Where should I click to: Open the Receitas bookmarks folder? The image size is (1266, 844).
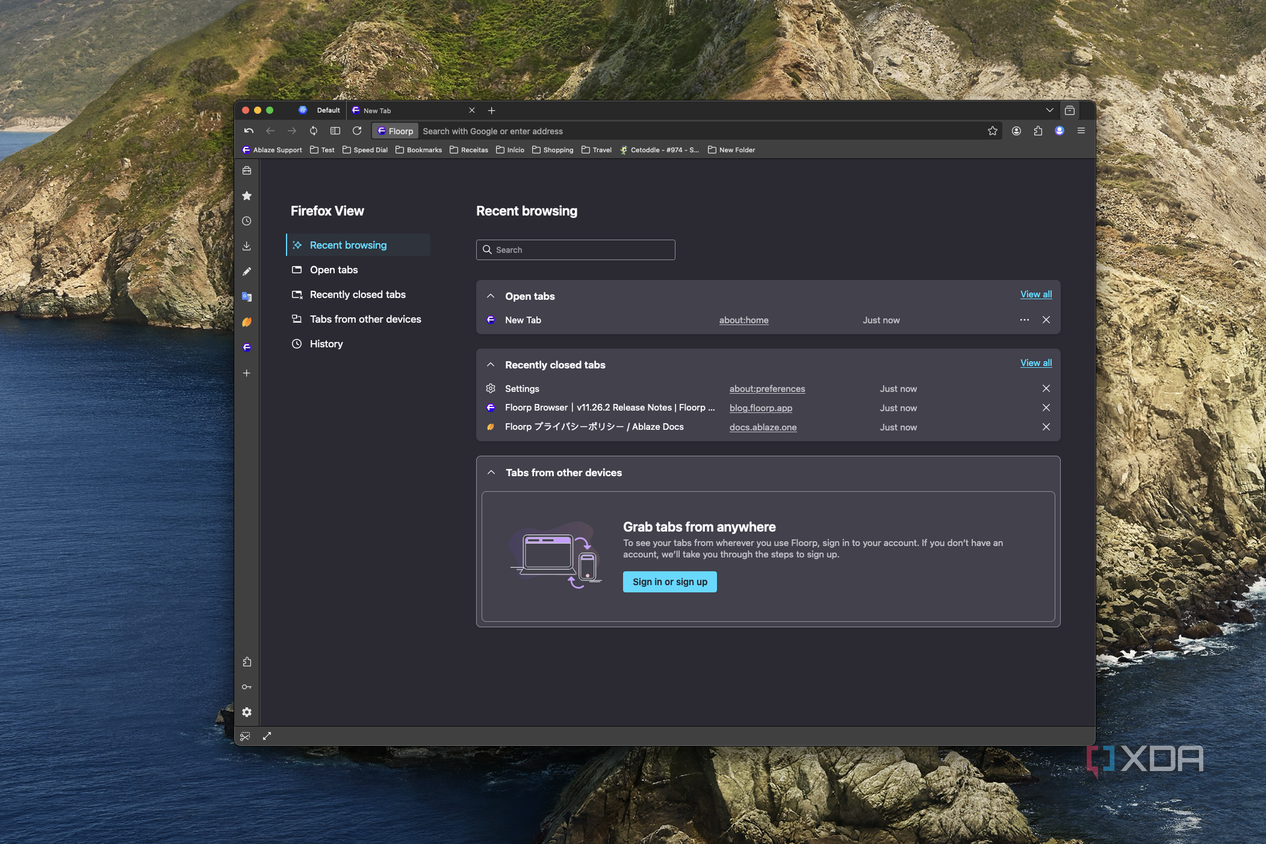click(x=469, y=150)
